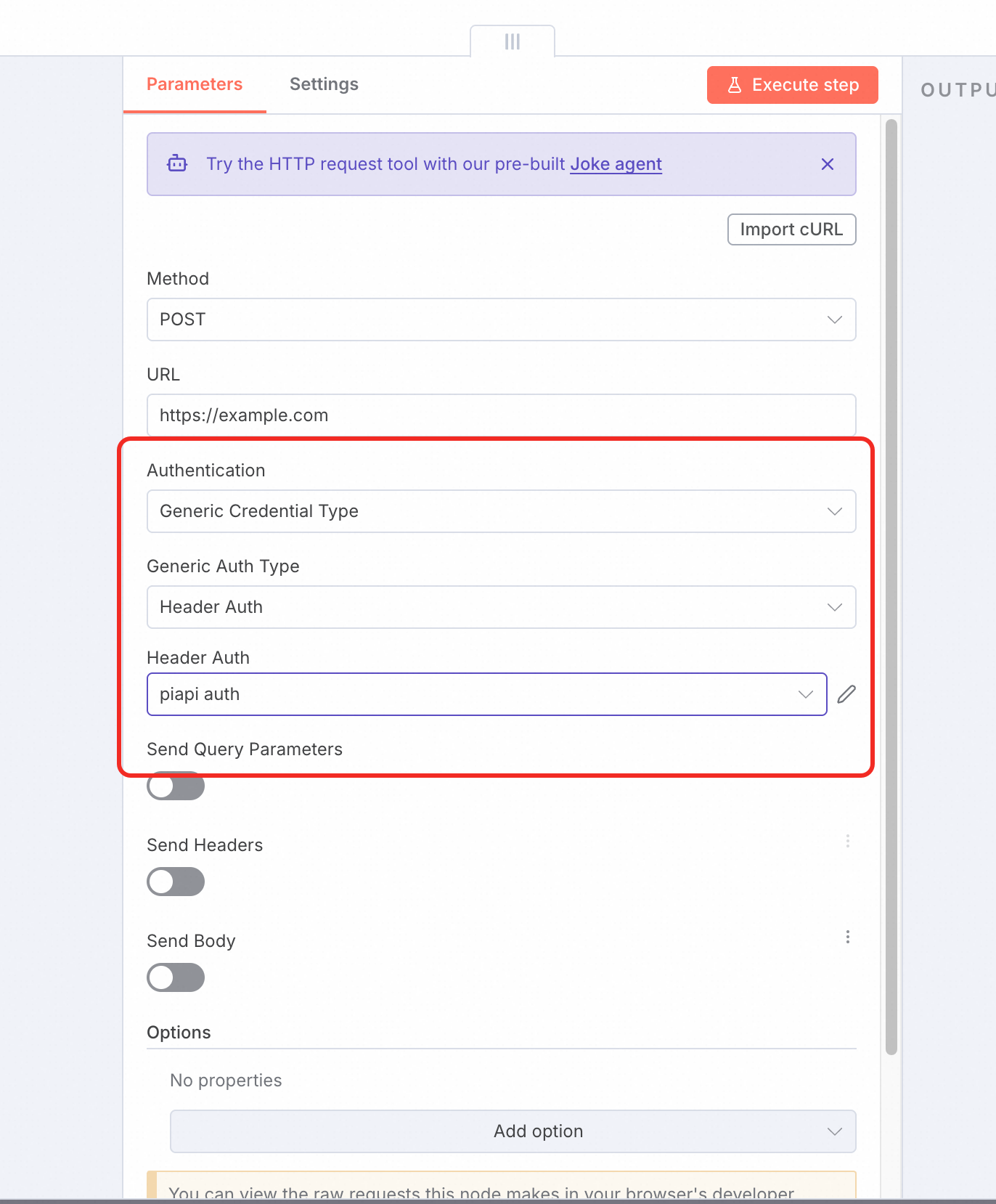The width and height of the screenshot is (996, 1204).
Task: Select the Parameters tab
Action: [x=195, y=84]
